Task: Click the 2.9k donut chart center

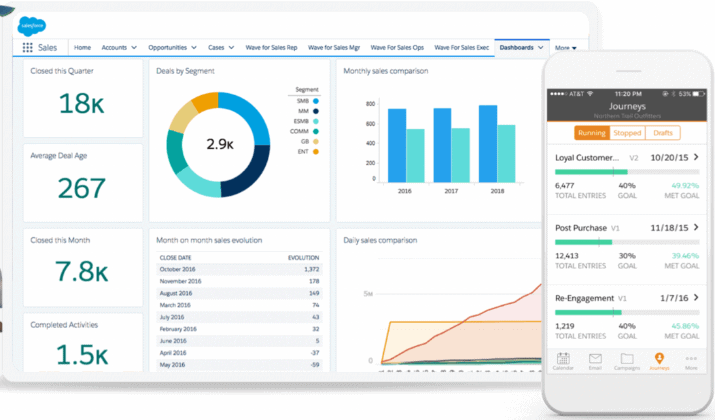Action: [220, 145]
